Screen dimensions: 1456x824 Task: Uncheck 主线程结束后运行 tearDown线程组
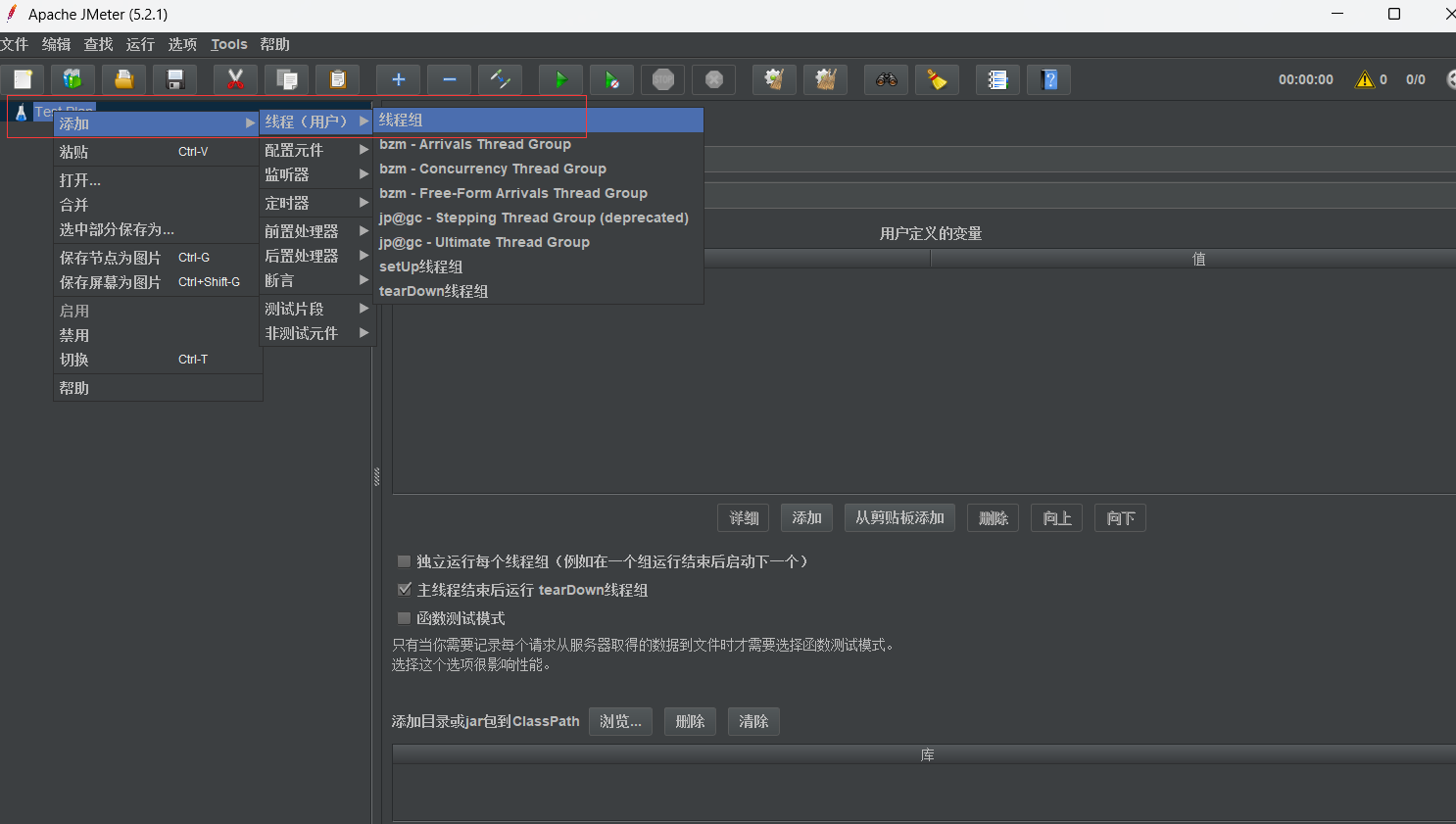coord(404,590)
